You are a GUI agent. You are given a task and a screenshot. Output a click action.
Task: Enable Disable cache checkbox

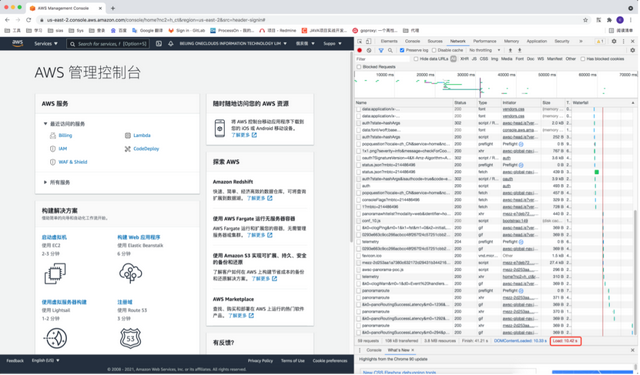[x=434, y=50]
